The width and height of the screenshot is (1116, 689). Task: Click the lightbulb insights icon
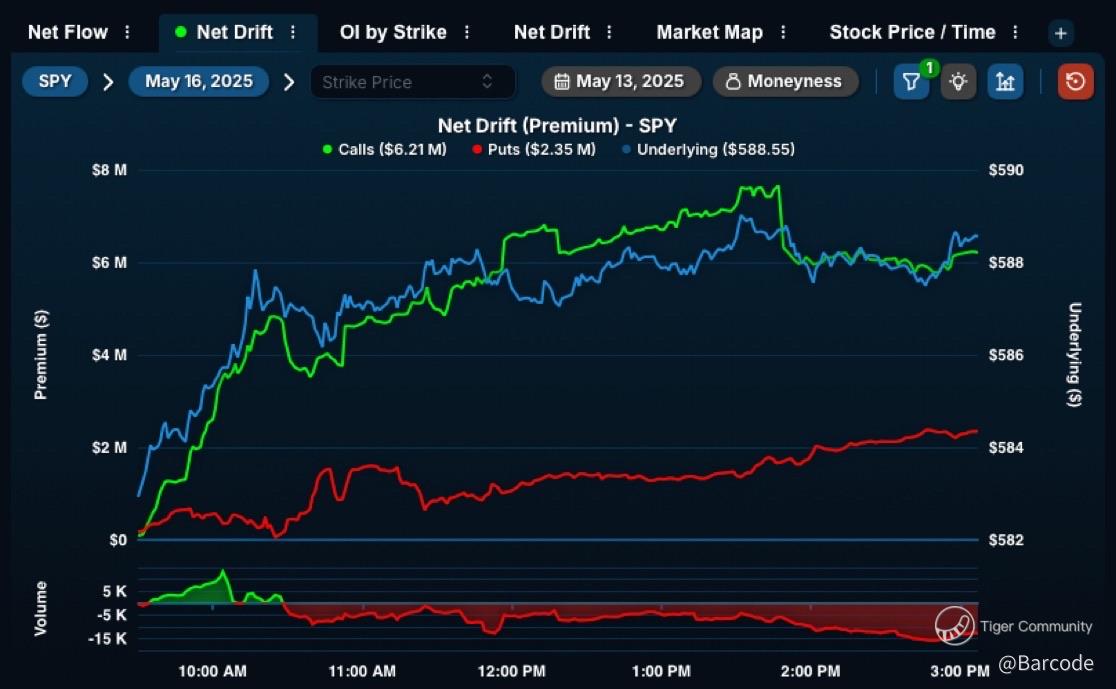(958, 82)
